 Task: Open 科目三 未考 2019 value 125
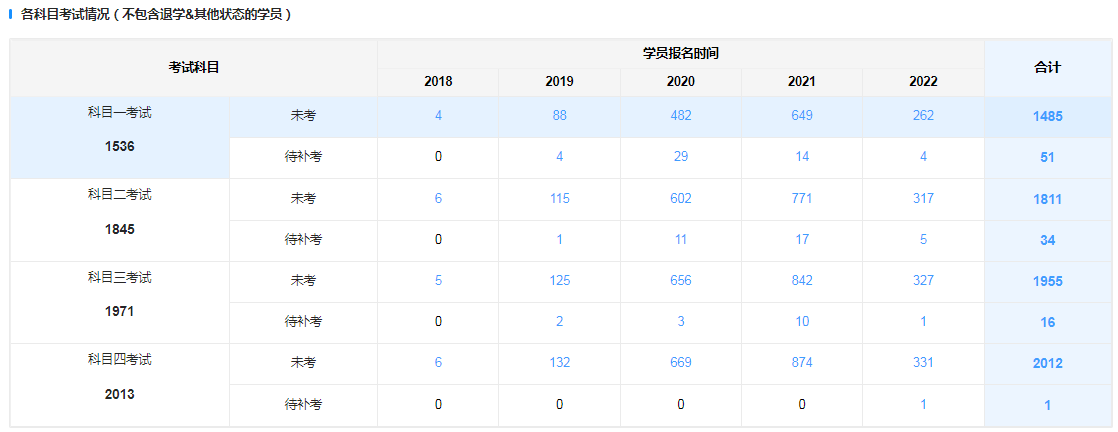pyautogui.click(x=560, y=280)
